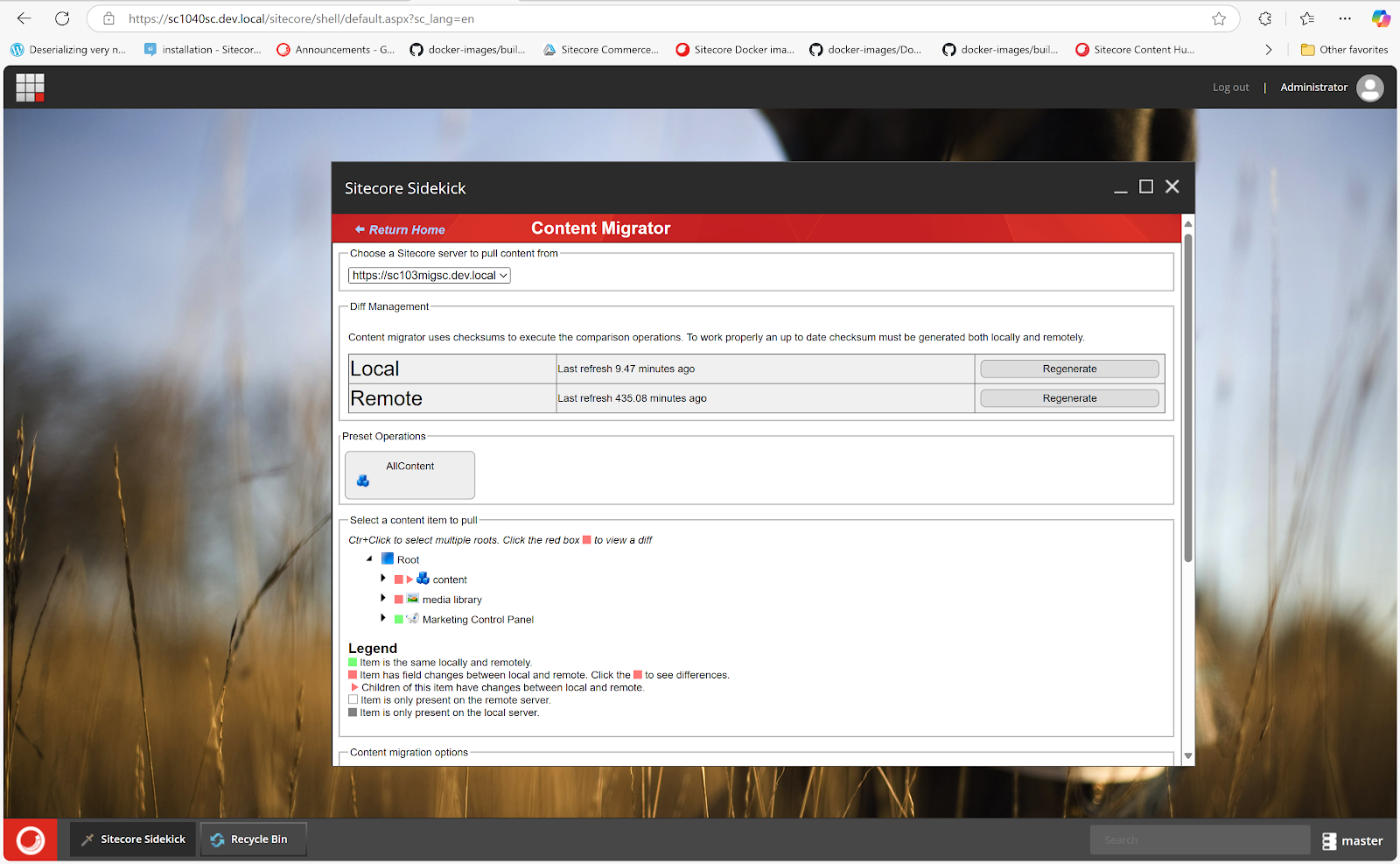Click the scrollbar up arrow in dialog
Image resolution: width=1400 pixels, height=864 pixels.
(1188, 224)
